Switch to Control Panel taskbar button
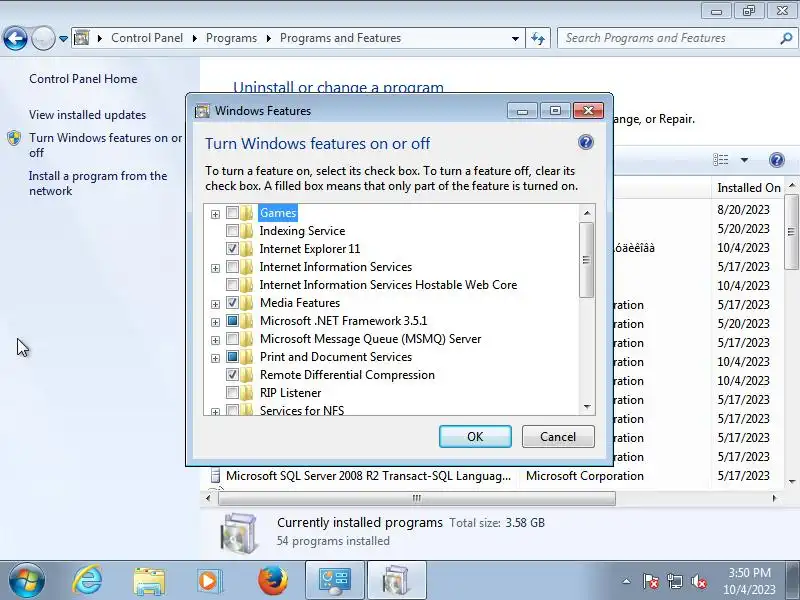This screenshot has height=600, width=800. (335, 581)
